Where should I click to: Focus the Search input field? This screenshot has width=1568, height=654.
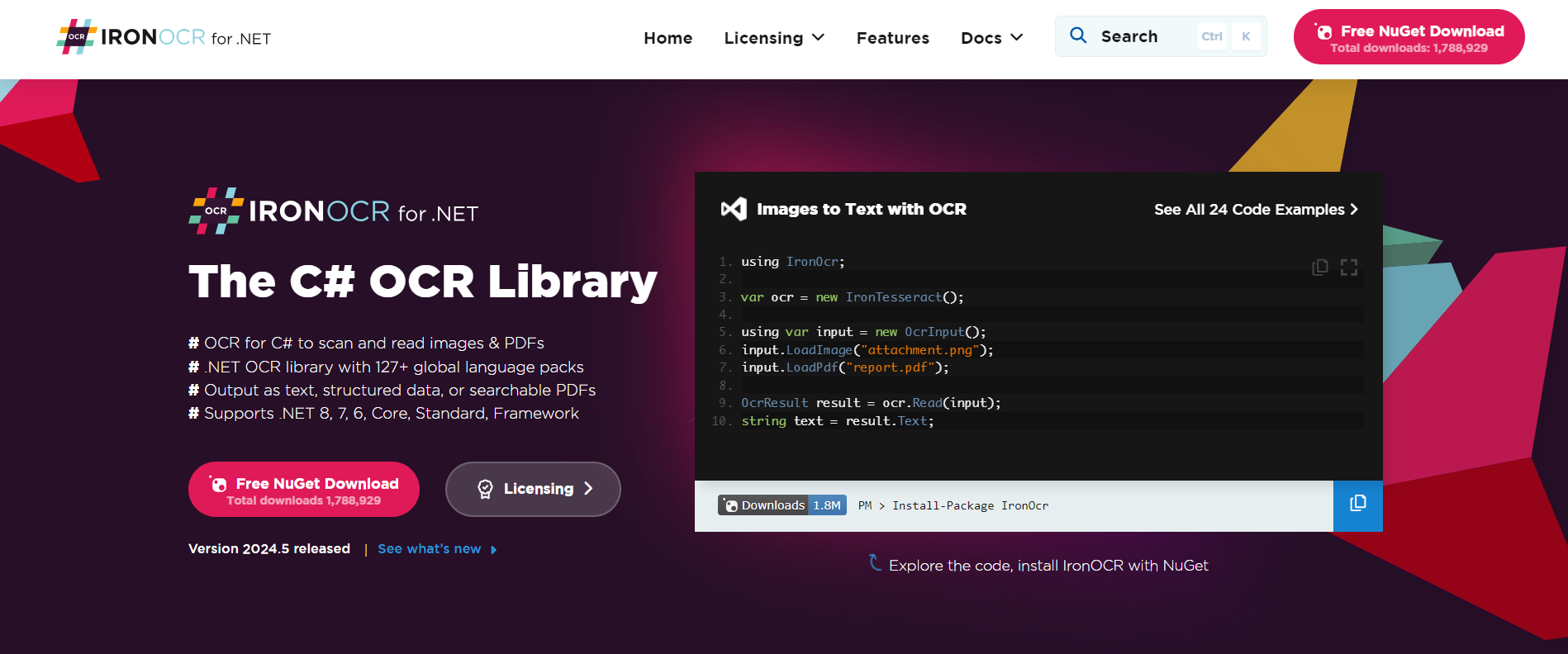click(1144, 36)
